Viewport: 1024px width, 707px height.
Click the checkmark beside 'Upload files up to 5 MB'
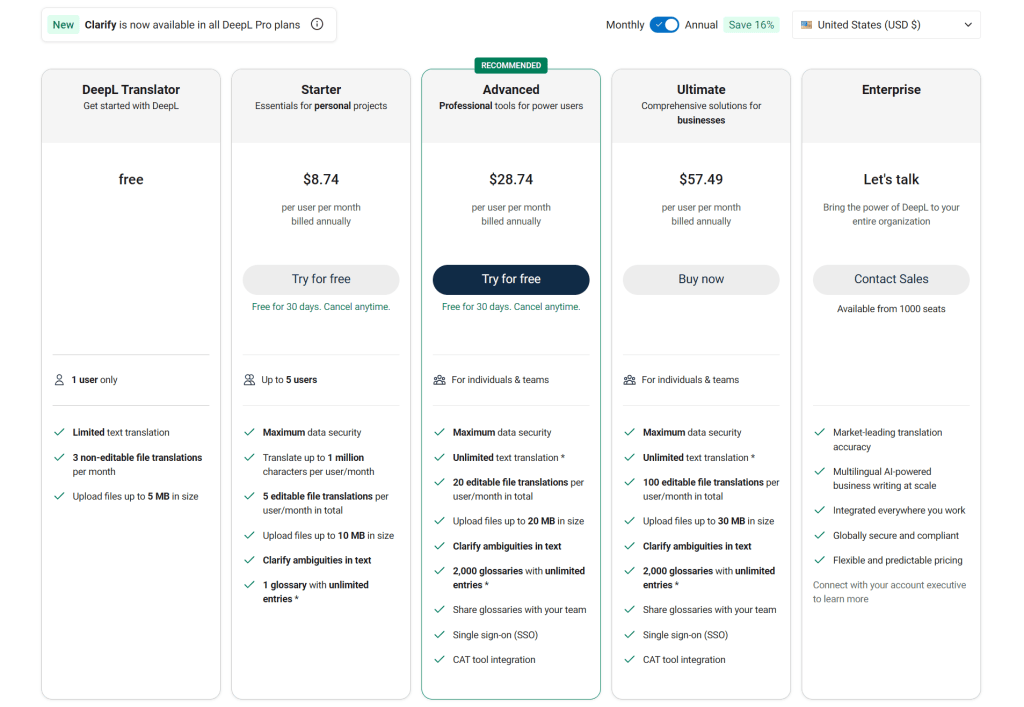[59, 495]
